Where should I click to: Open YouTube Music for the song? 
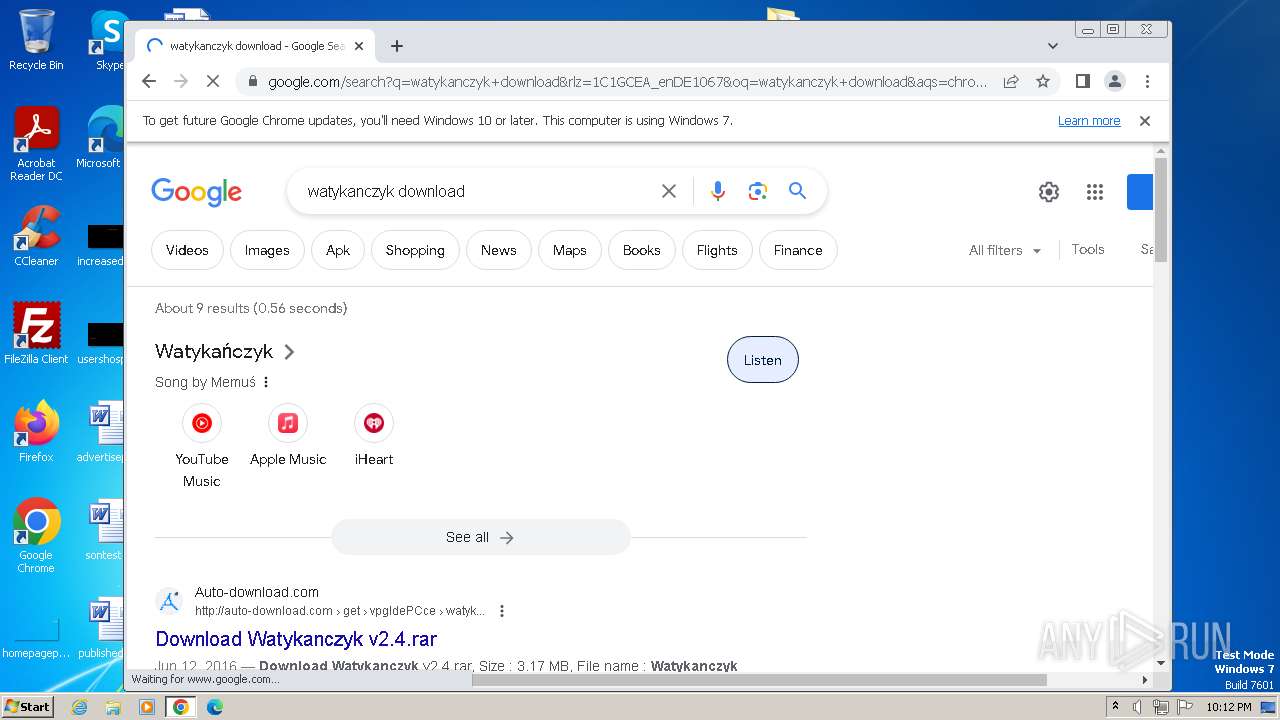click(x=202, y=446)
